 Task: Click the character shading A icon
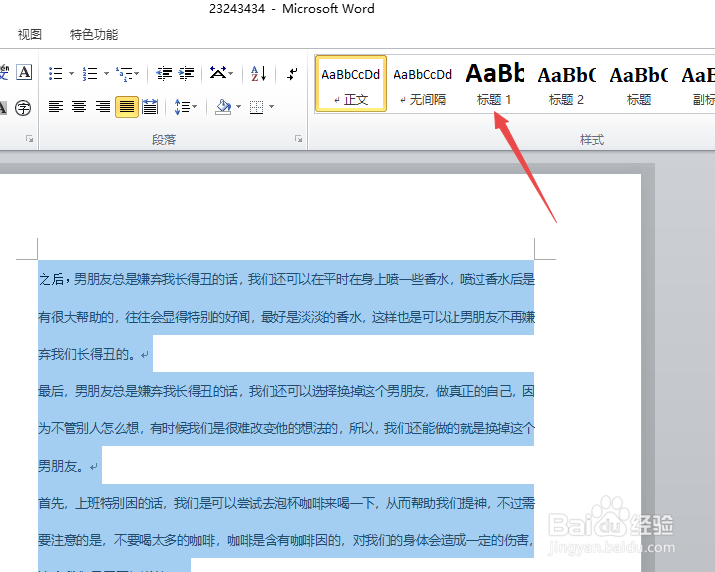(x=3, y=108)
